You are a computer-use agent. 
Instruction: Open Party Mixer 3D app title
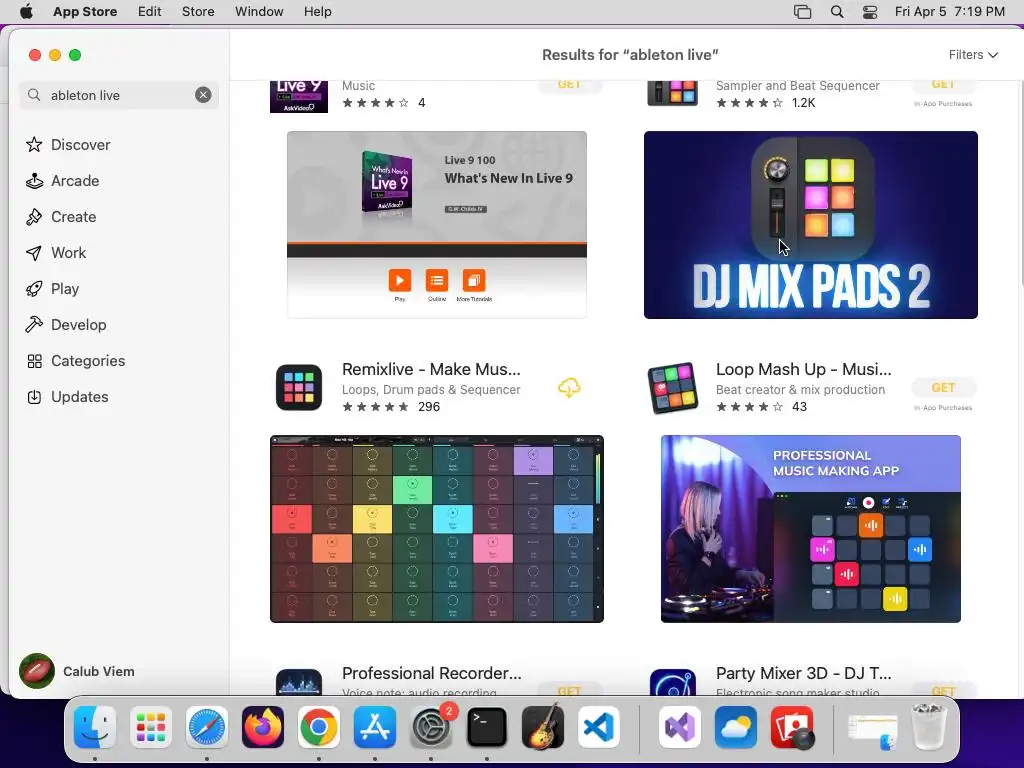803,673
